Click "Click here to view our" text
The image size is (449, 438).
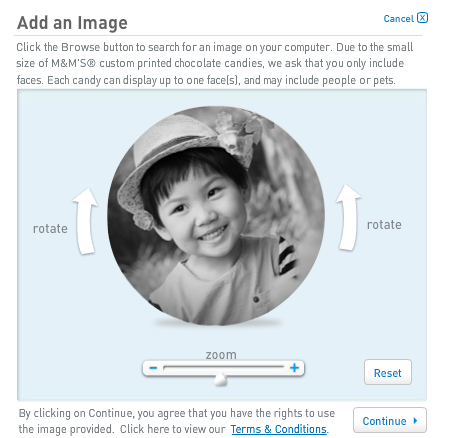(173, 429)
